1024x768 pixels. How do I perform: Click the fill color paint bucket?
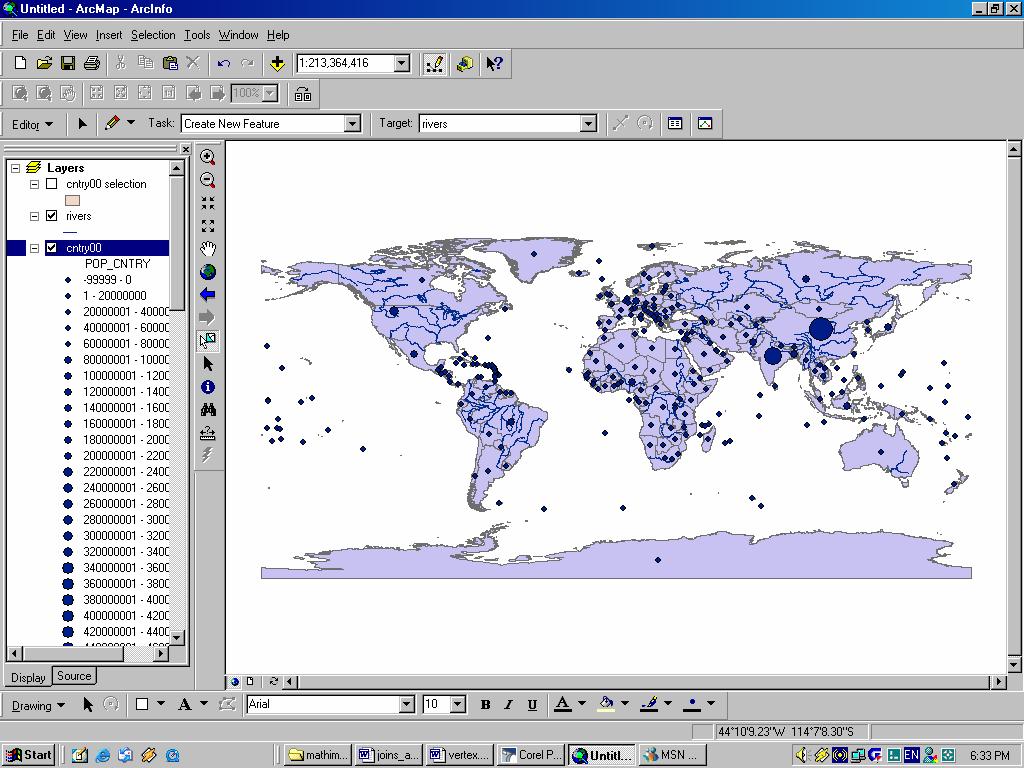click(x=606, y=704)
